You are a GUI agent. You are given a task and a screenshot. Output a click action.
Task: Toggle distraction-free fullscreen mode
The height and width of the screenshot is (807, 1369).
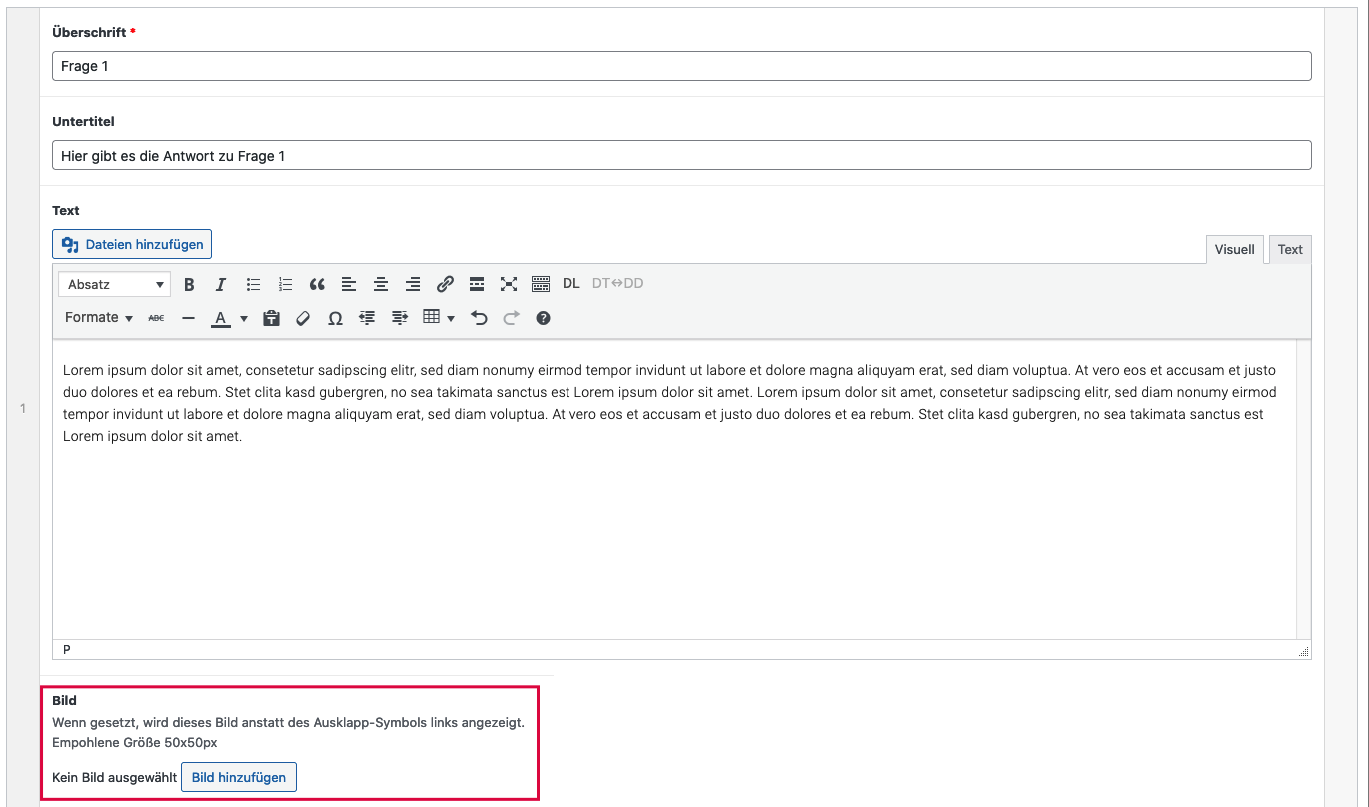click(x=509, y=285)
